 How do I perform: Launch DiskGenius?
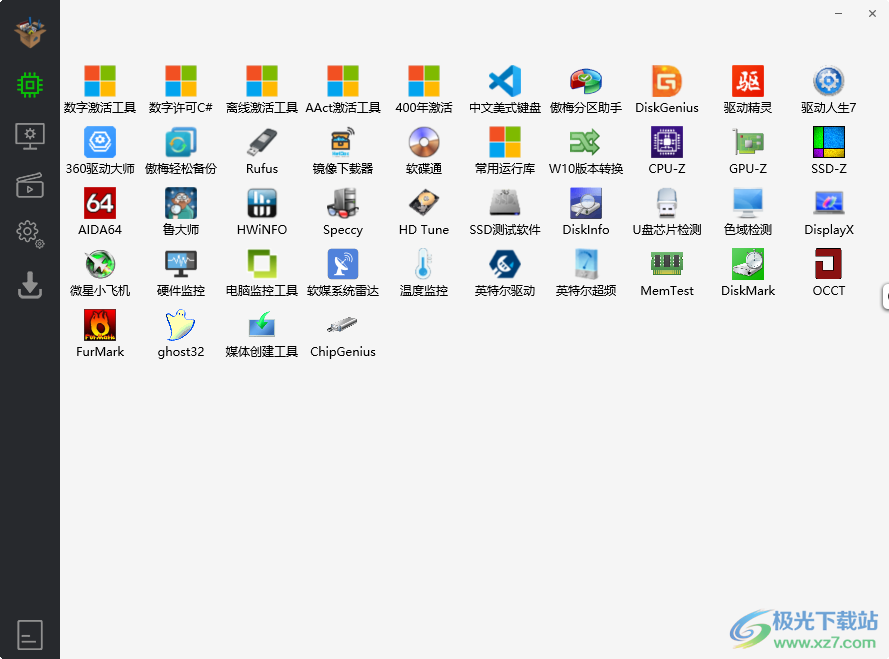(667, 81)
